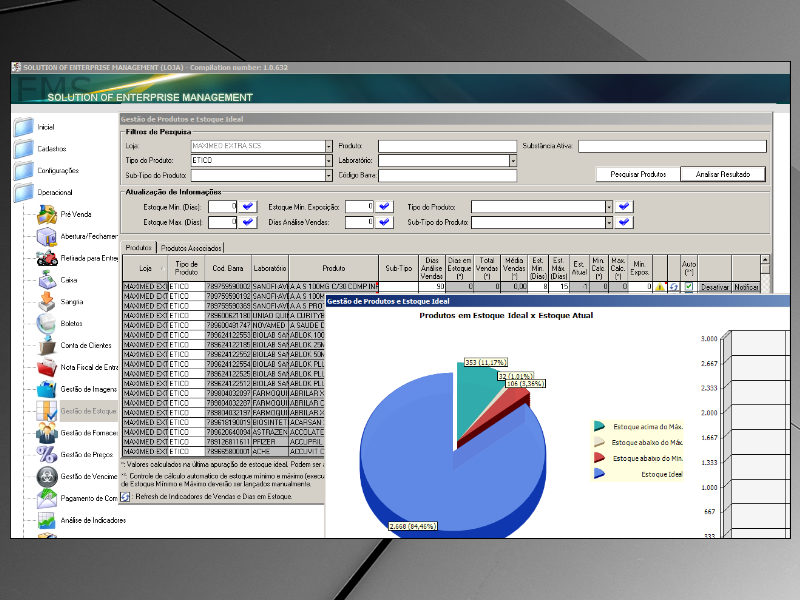The width and height of the screenshot is (800, 600).
Task: Click Estoque abaixo do Mín. legend swatch
Action: coord(599,458)
